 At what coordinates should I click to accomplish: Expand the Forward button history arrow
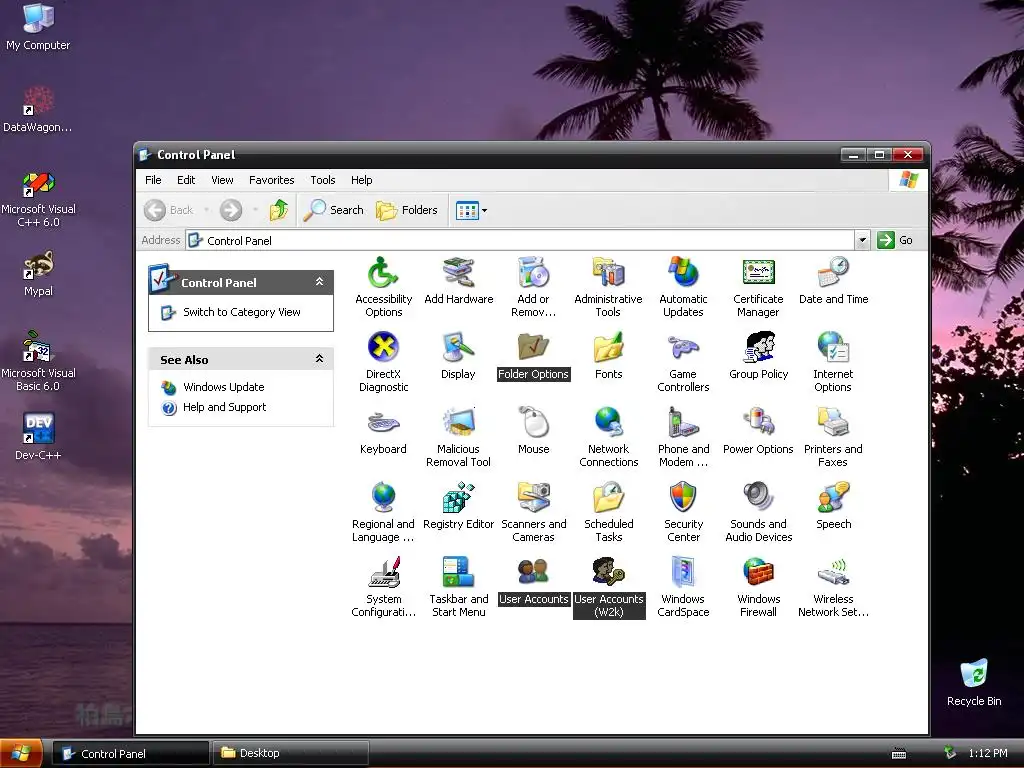(x=255, y=210)
